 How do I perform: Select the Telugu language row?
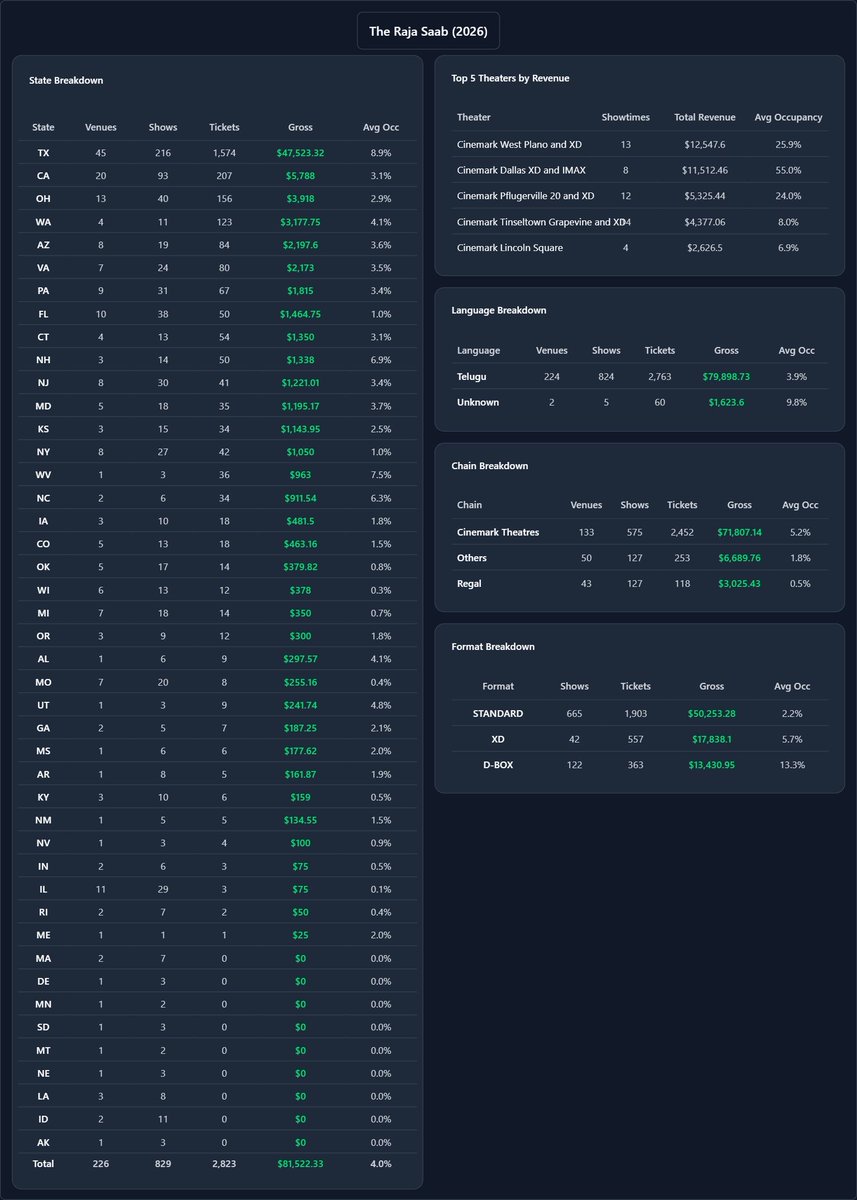pyautogui.click(x=640, y=376)
